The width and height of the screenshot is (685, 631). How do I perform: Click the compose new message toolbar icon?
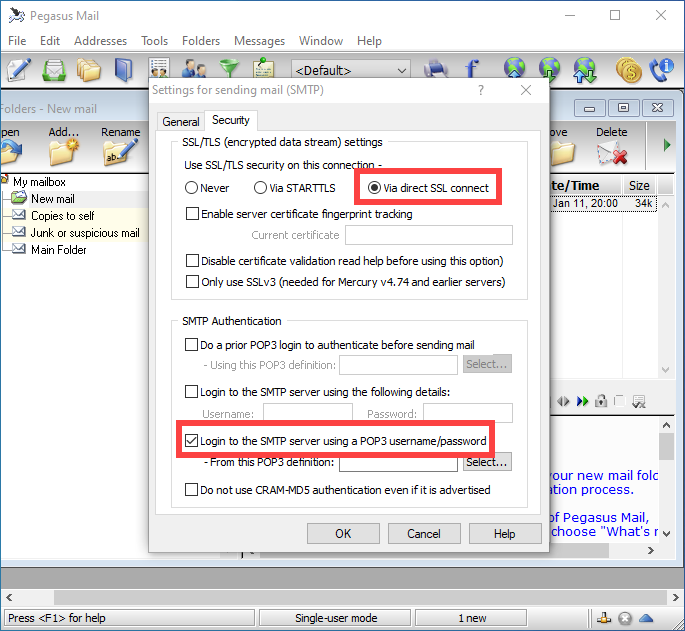[18, 69]
